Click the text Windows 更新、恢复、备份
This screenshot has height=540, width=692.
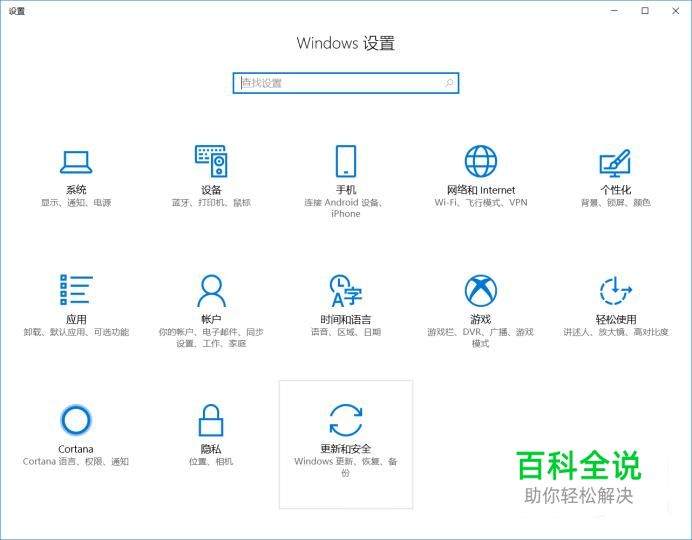[346, 467]
